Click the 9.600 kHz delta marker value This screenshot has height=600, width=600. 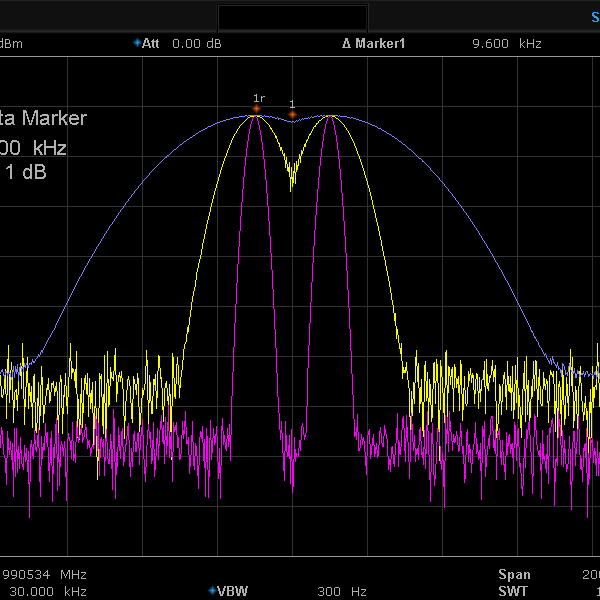506,44
